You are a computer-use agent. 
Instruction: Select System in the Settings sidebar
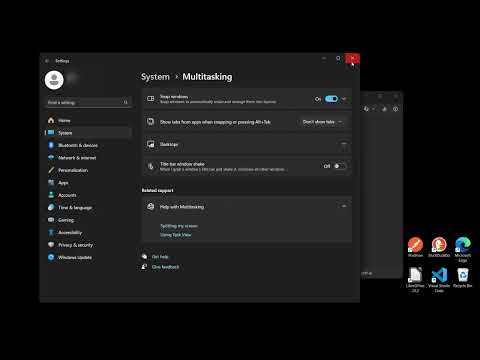(x=88, y=133)
